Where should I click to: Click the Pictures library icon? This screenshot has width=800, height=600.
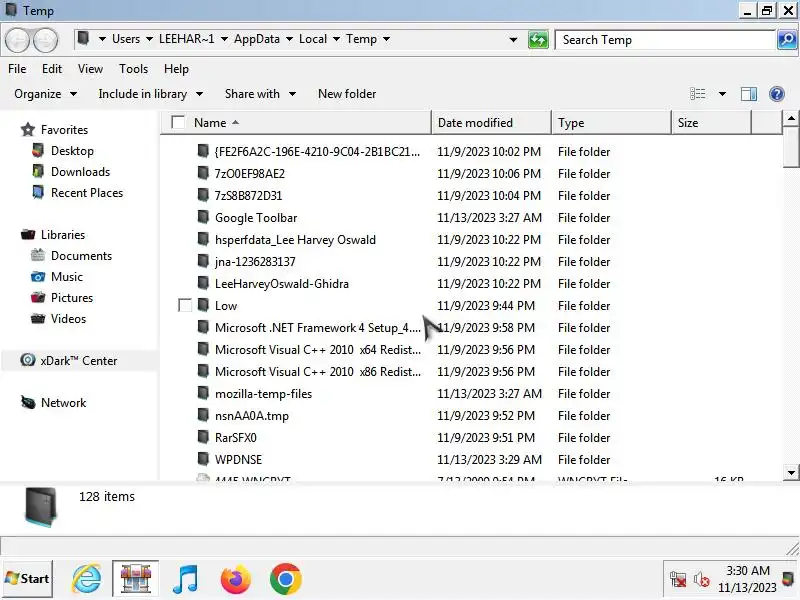[x=38, y=297]
